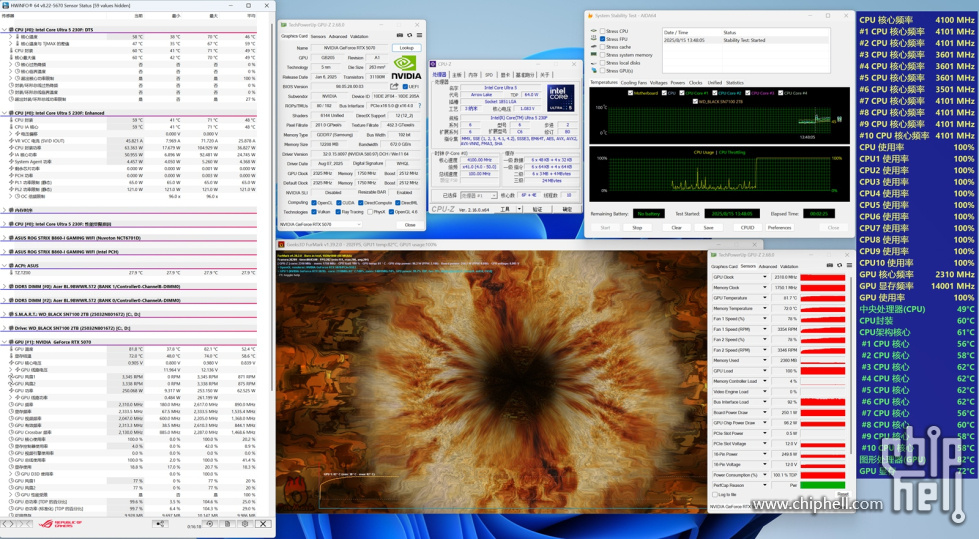Click the Bus Interface question mark icon
The height and width of the screenshot is (539, 979).
click(420, 106)
